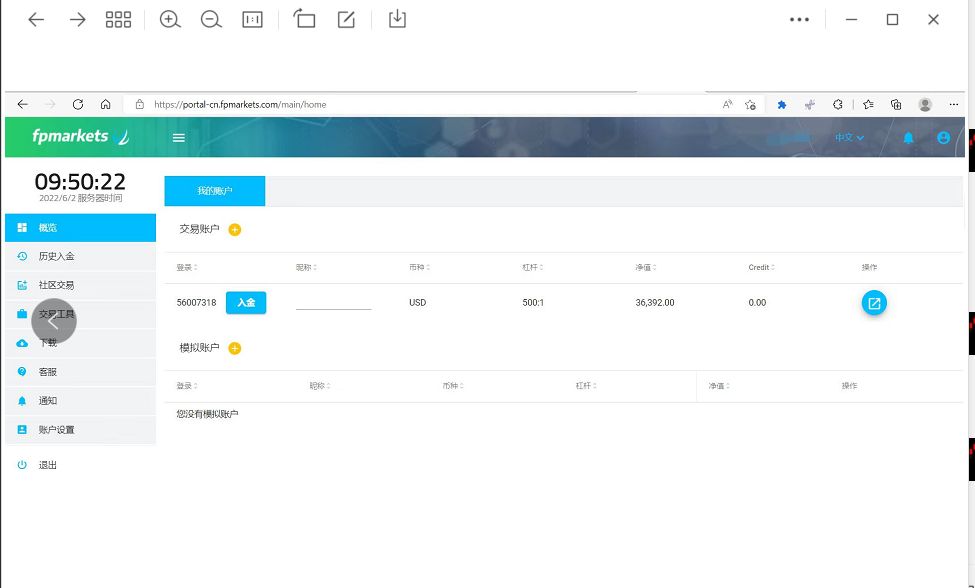Click the hamburger menu icon beside fpmarkets logo
The width and height of the screenshot is (975, 588).
coord(179,138)
